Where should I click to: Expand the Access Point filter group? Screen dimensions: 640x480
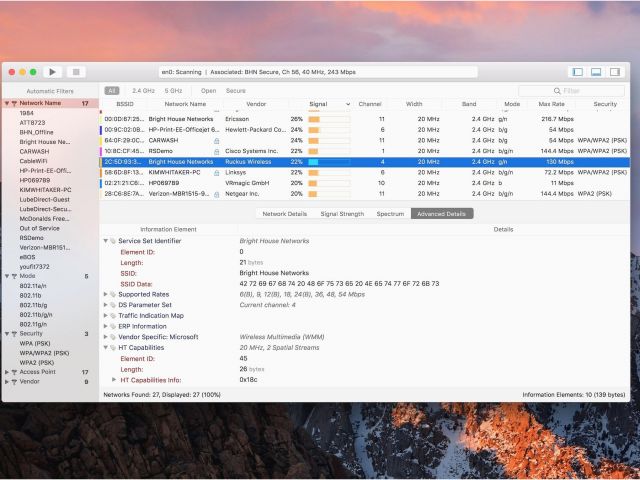(7, 372)
